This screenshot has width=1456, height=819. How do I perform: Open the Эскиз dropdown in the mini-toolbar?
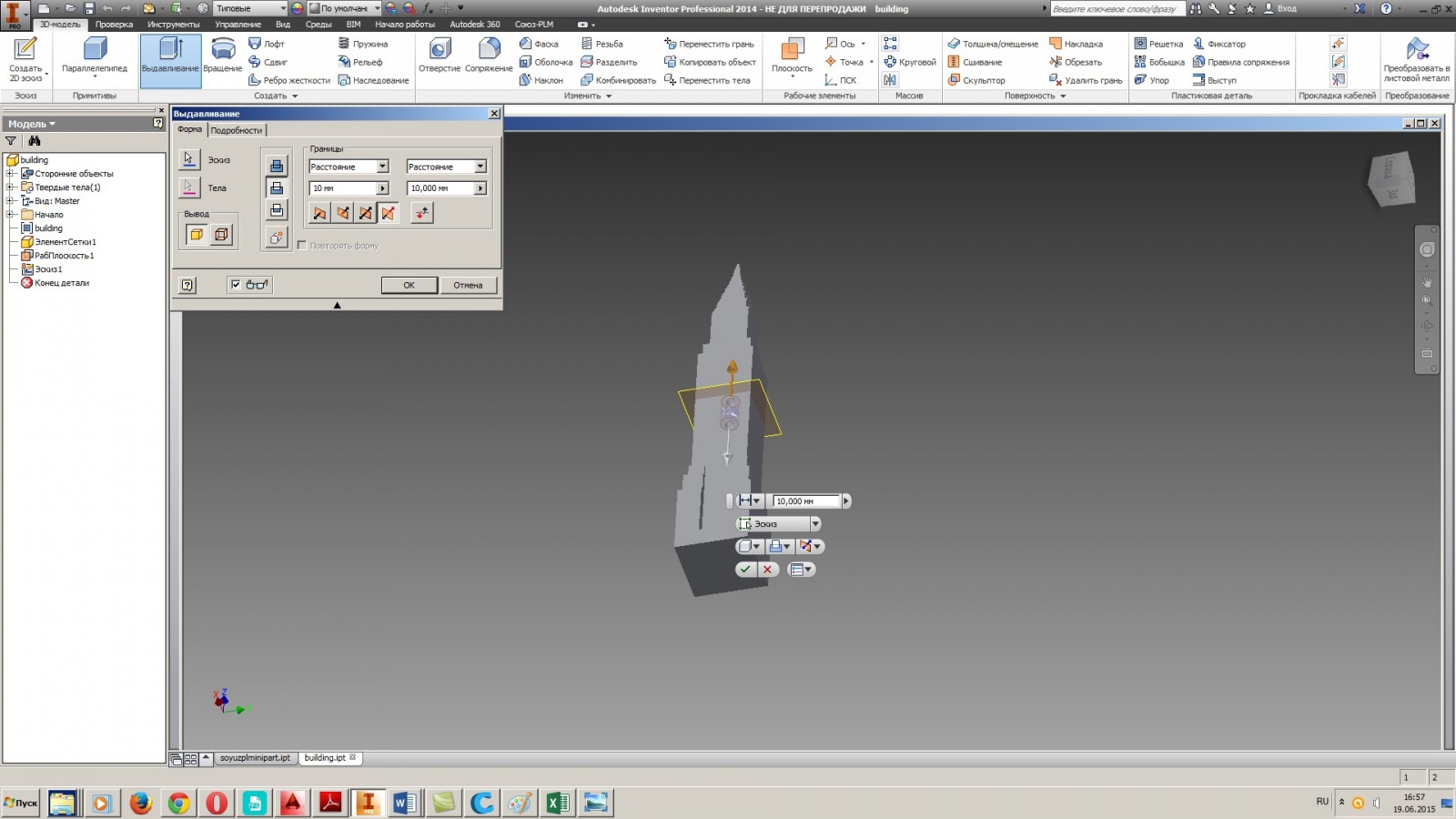coord(815,524)
